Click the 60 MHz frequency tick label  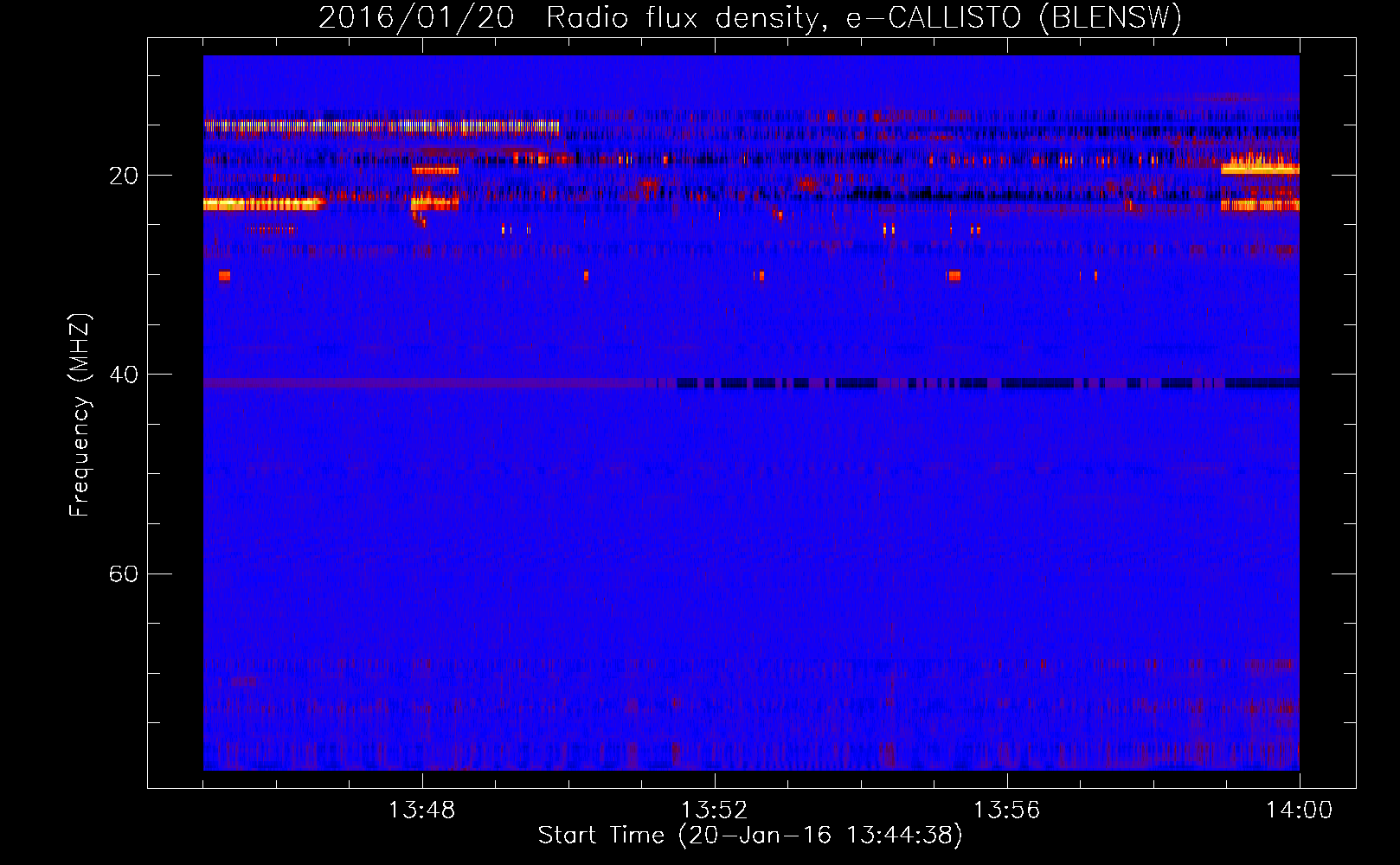(124, 573)
